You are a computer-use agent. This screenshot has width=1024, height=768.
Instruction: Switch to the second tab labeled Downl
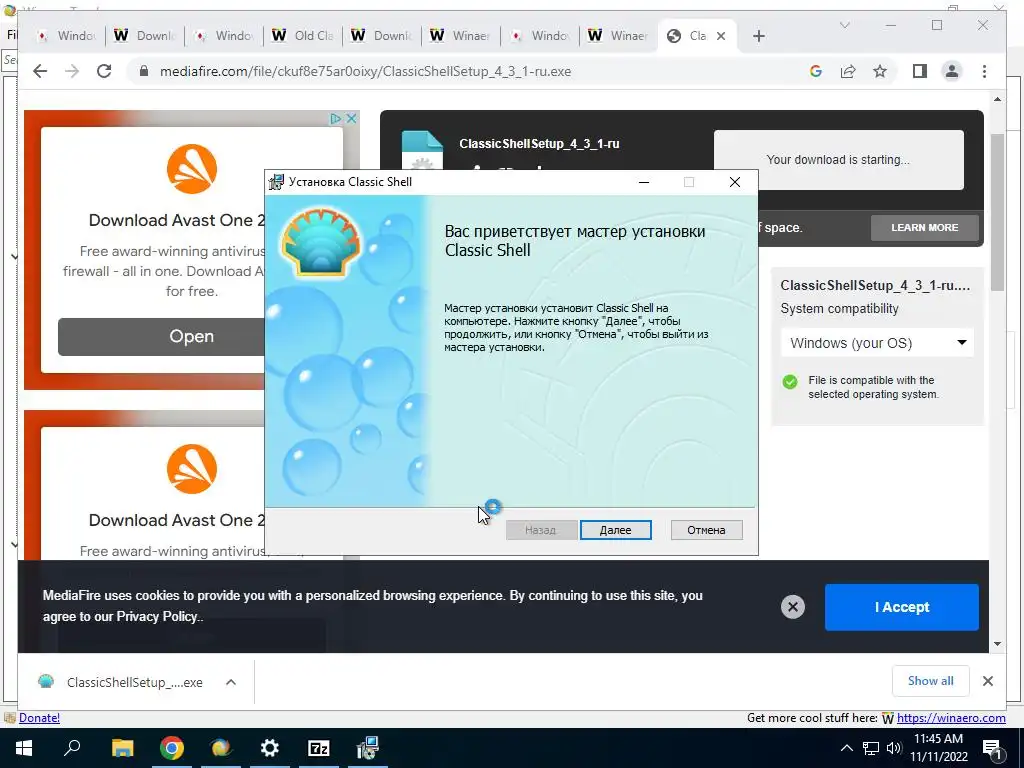pyautogui.click(x=144, y=36)
